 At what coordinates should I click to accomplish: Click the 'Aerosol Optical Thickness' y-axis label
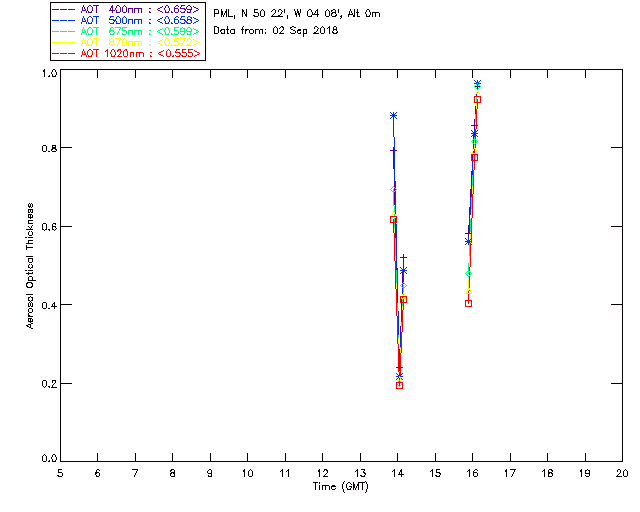click(x=30, y=266)
